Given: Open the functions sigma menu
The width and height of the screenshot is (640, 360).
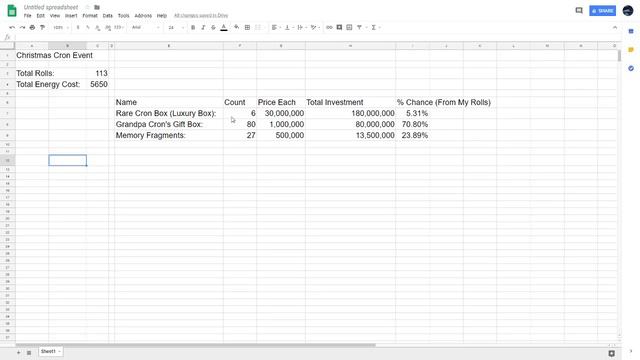Looking at the screenshot, I should click(376, 27).
